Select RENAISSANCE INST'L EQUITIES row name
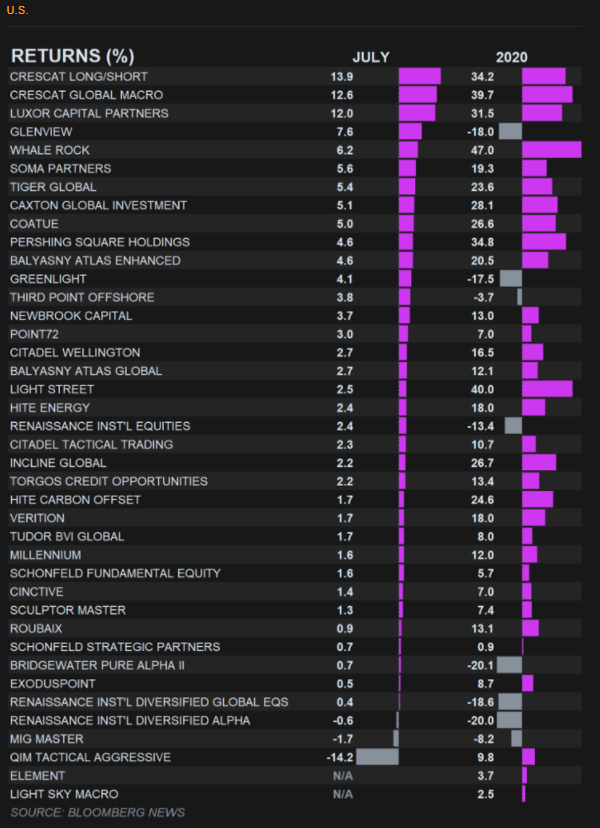Viewport: 600px width, 828px height. pyautogui.click(x=100, y=426)
